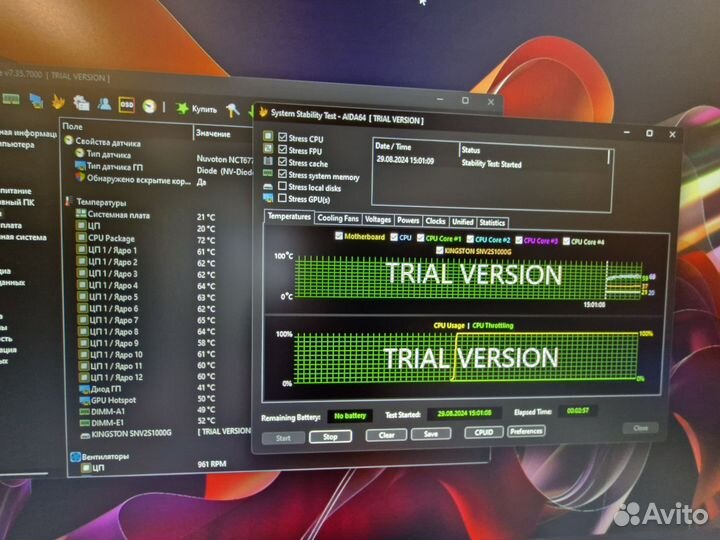Open the OSD panel toolbar icon

(x=126, y=105)
